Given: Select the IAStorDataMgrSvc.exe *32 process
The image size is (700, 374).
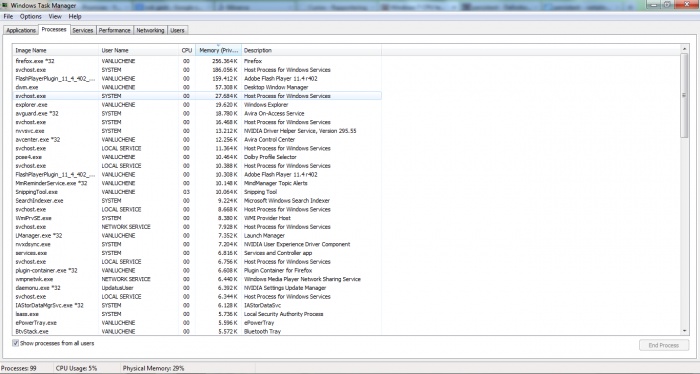Looking at the screenshot, I should coord(197,305).
